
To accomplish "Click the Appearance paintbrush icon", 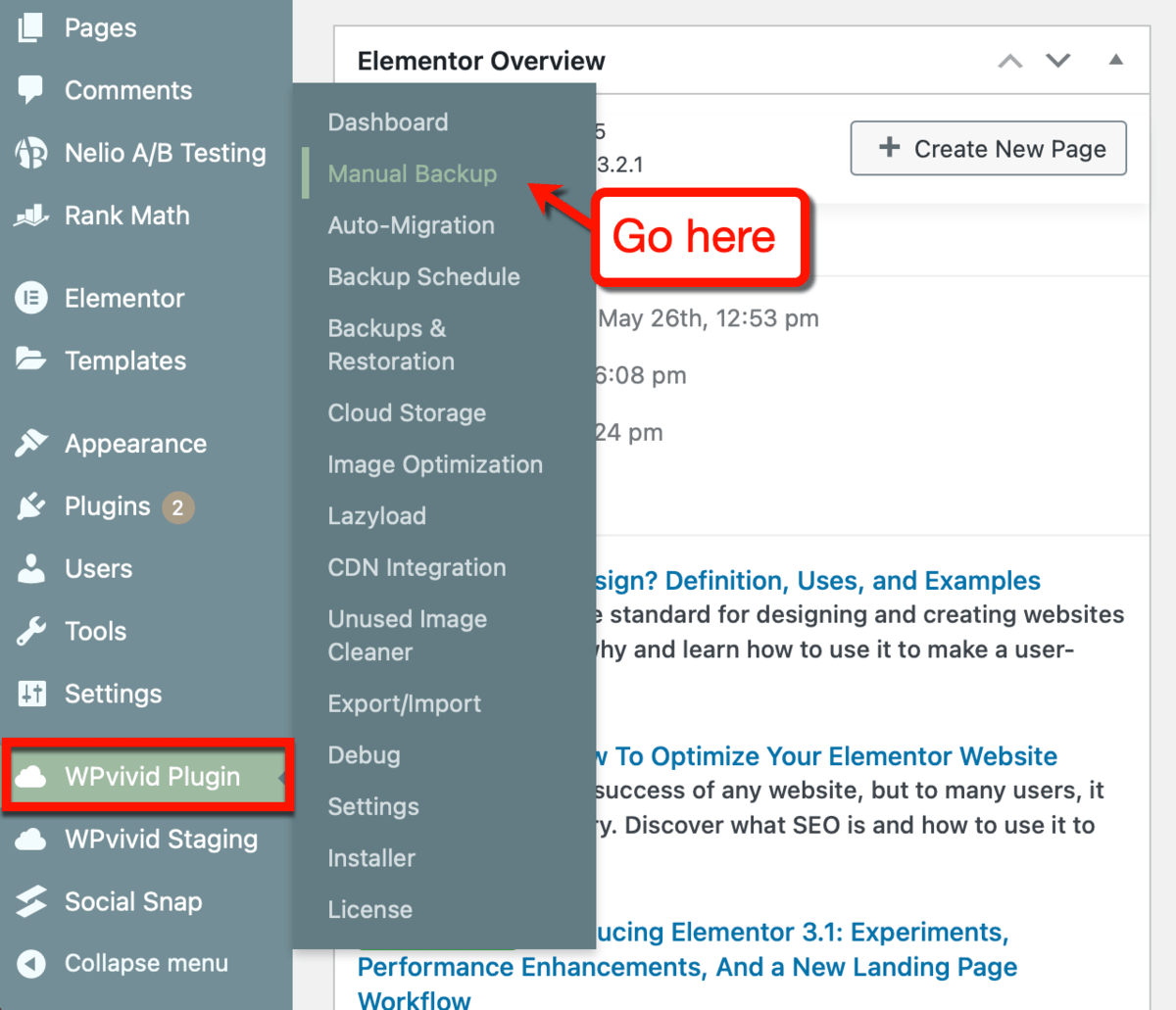I will (x=30, y=443).
